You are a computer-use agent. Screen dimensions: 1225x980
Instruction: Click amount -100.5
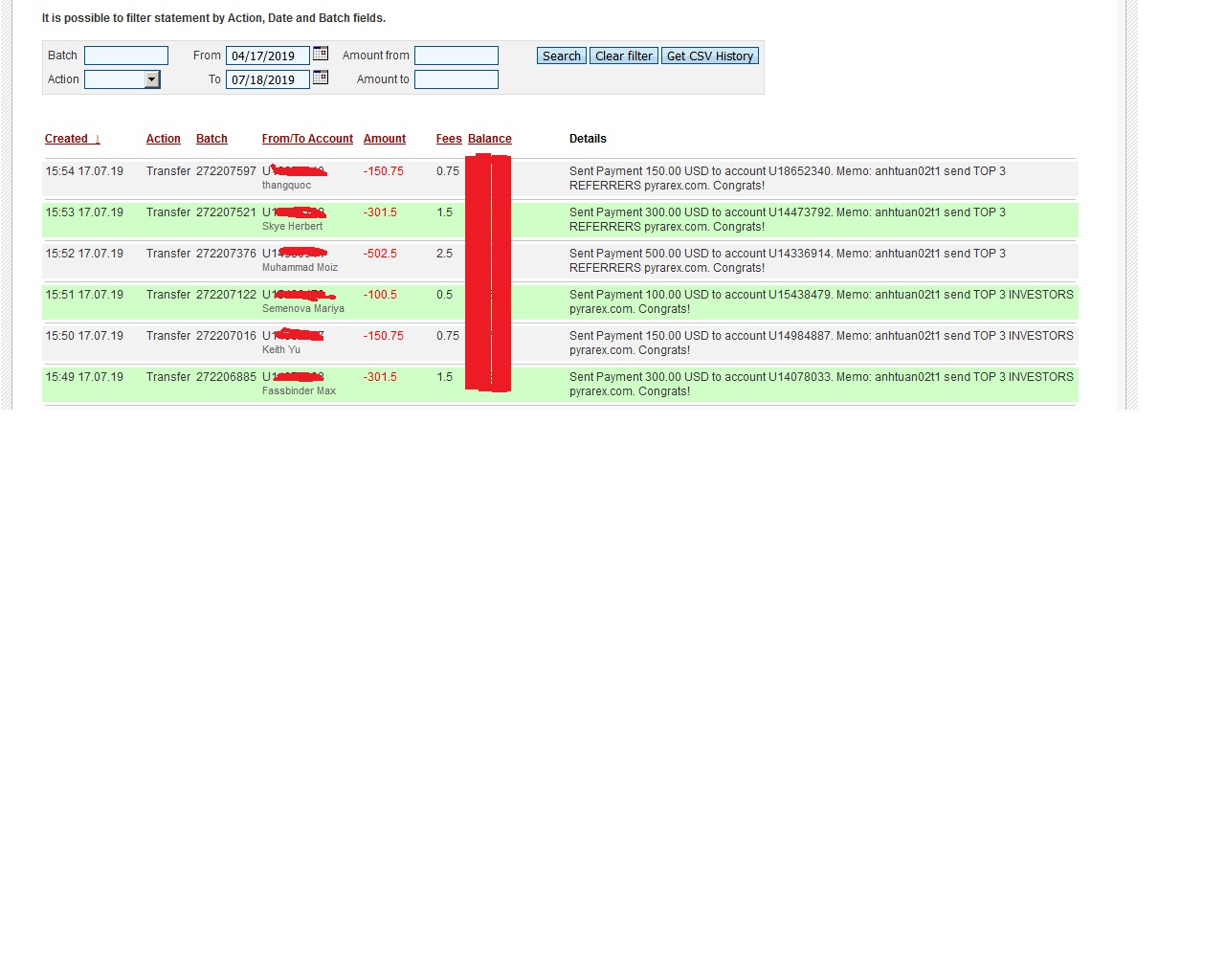(x=380, y=295)
